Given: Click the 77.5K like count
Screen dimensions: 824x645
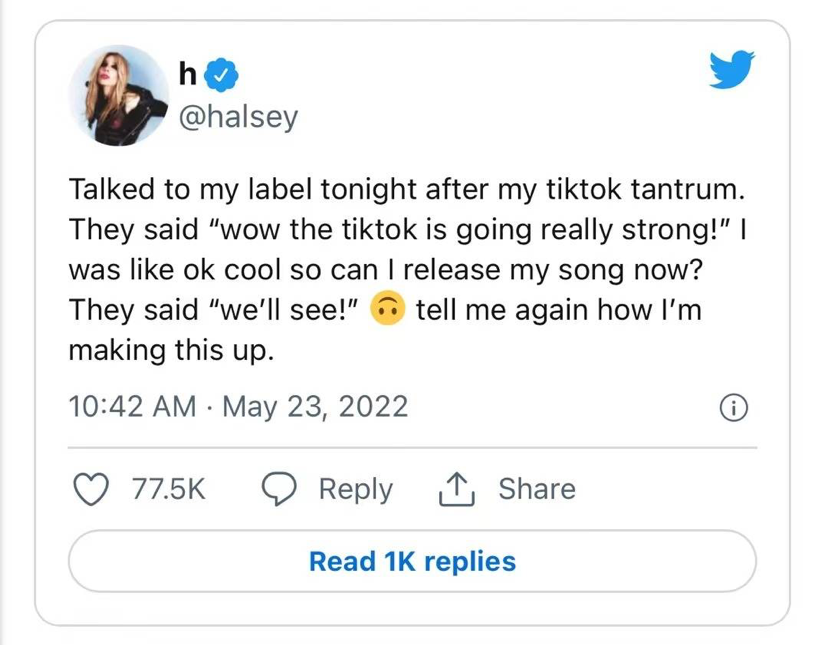Looking at the screenshot, I should click(x=168, y=489).
